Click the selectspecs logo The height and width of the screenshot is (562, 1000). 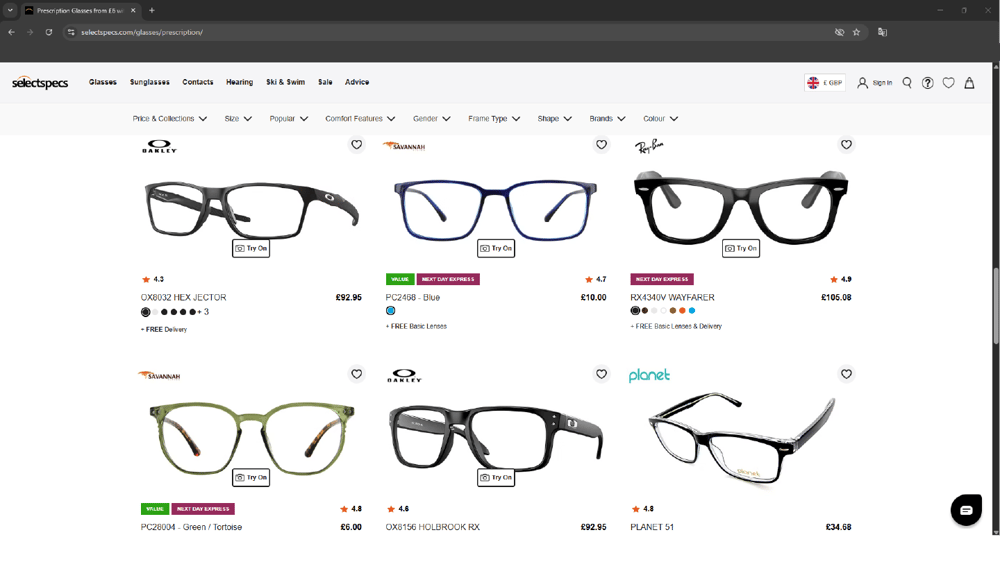pos(40,83)
